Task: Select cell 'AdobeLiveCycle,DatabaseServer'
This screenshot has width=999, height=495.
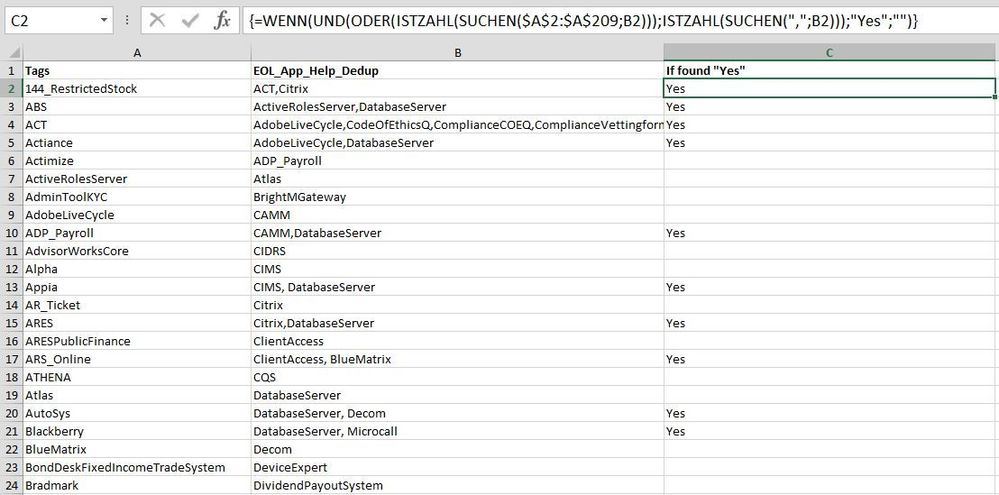Action: [x=457, y=143]
